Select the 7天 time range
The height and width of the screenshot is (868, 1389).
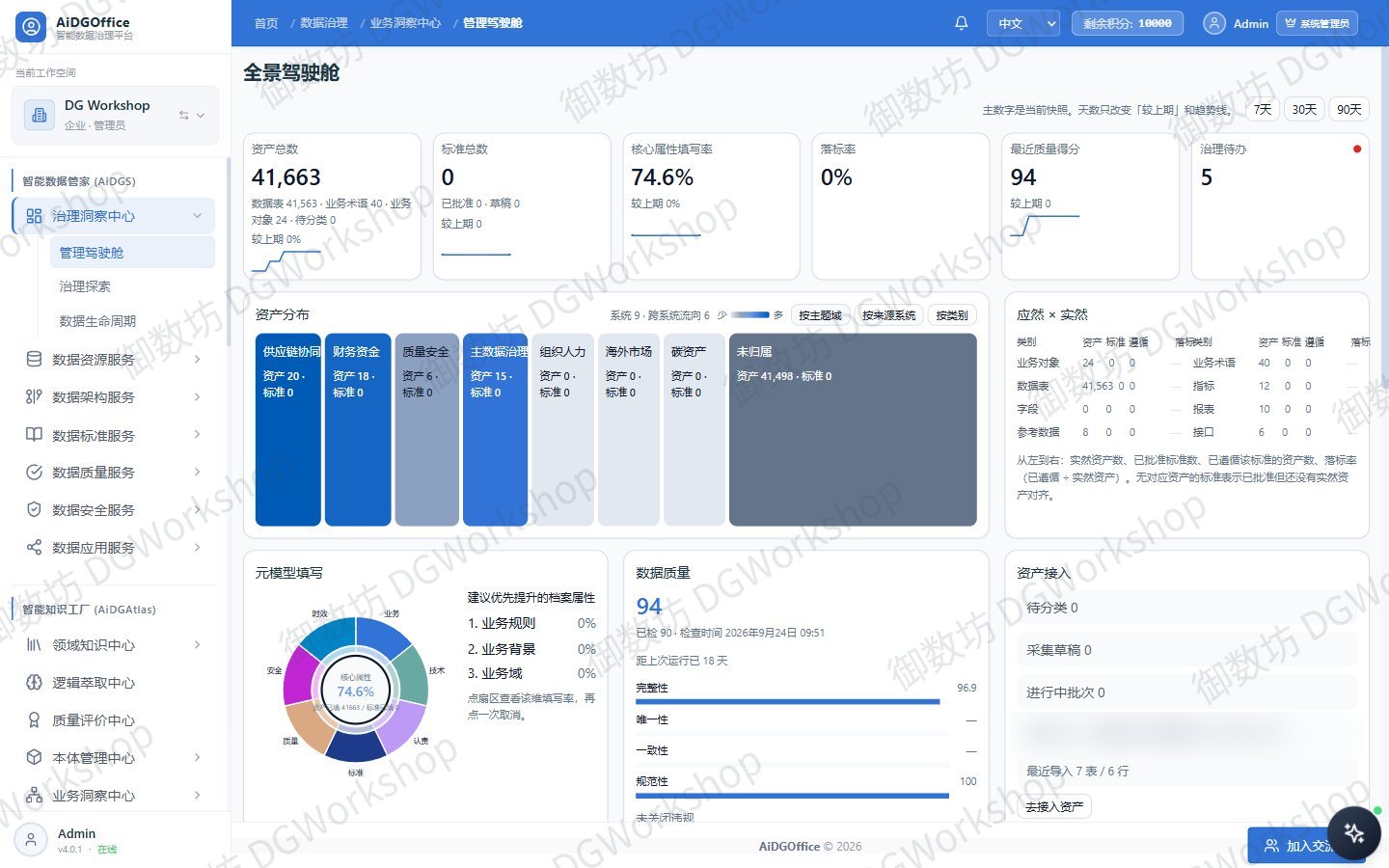pyautogui.click(x=1262, y=109)
